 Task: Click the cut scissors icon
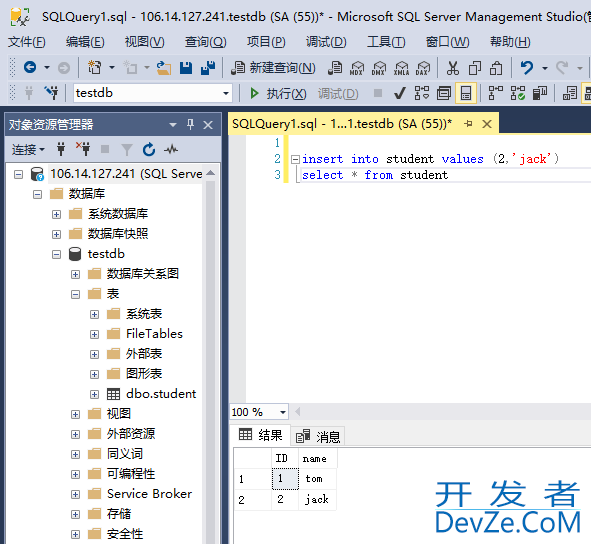[453, 68]
